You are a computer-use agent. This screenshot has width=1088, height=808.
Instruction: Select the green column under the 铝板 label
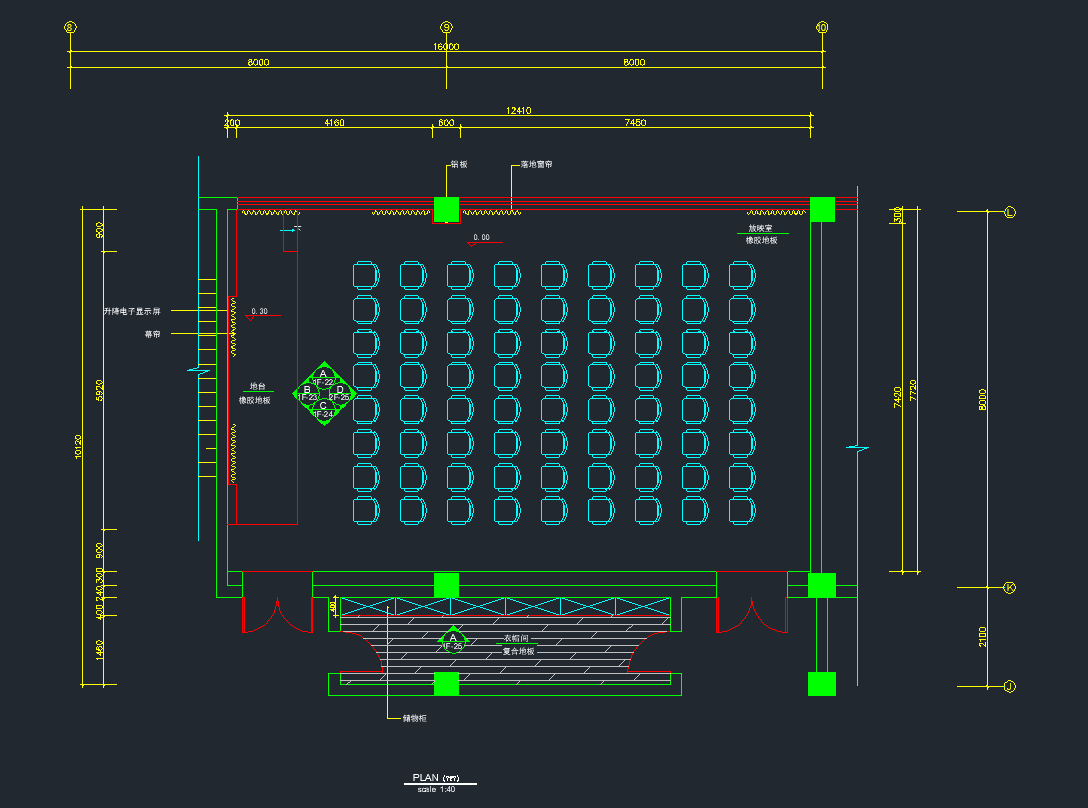pyautogui.click(x=446, y=209)
